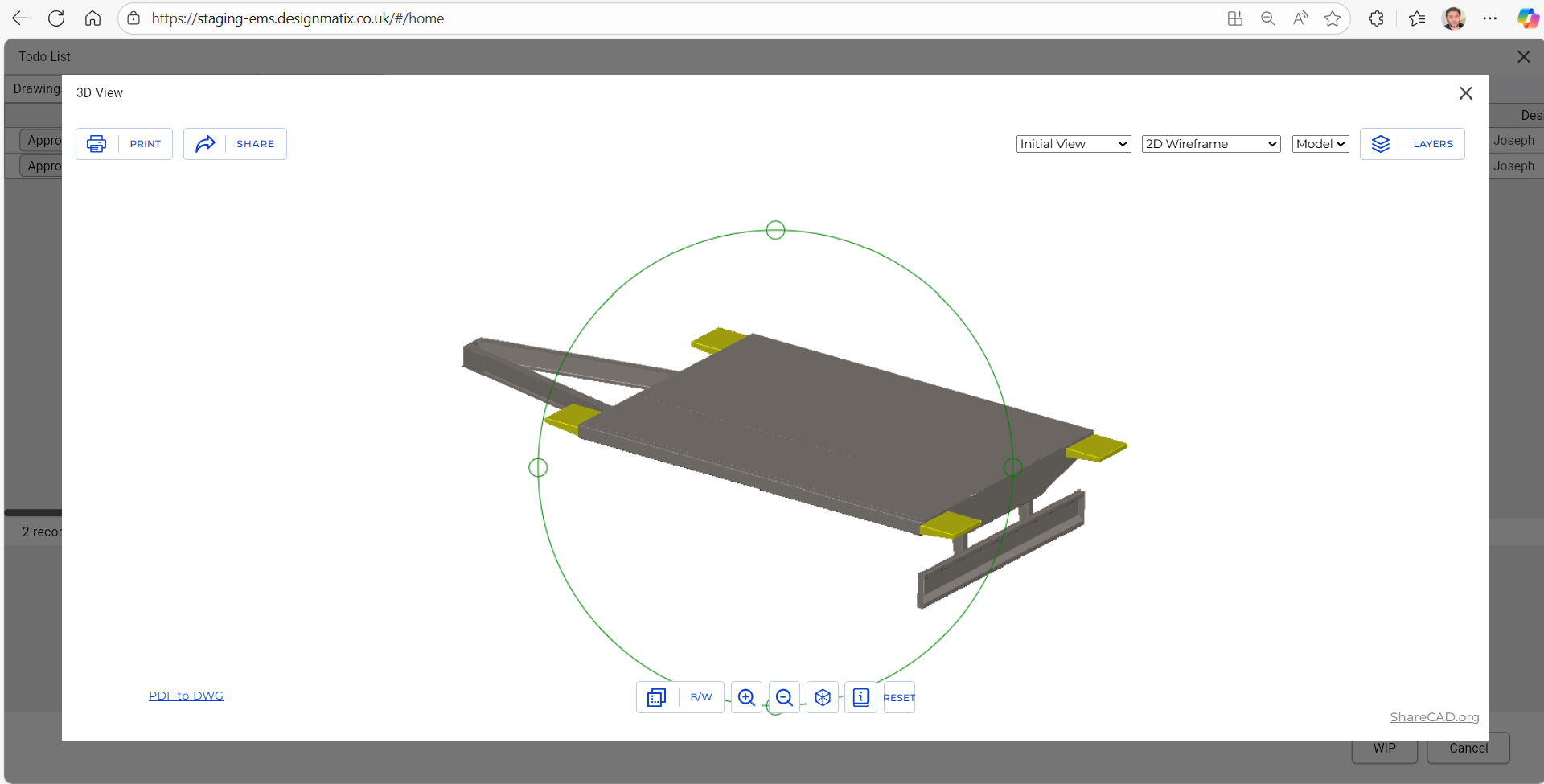1544x784 pixels.
Task: Open the Layers stack icon
Action: [x=1381, y=144]
